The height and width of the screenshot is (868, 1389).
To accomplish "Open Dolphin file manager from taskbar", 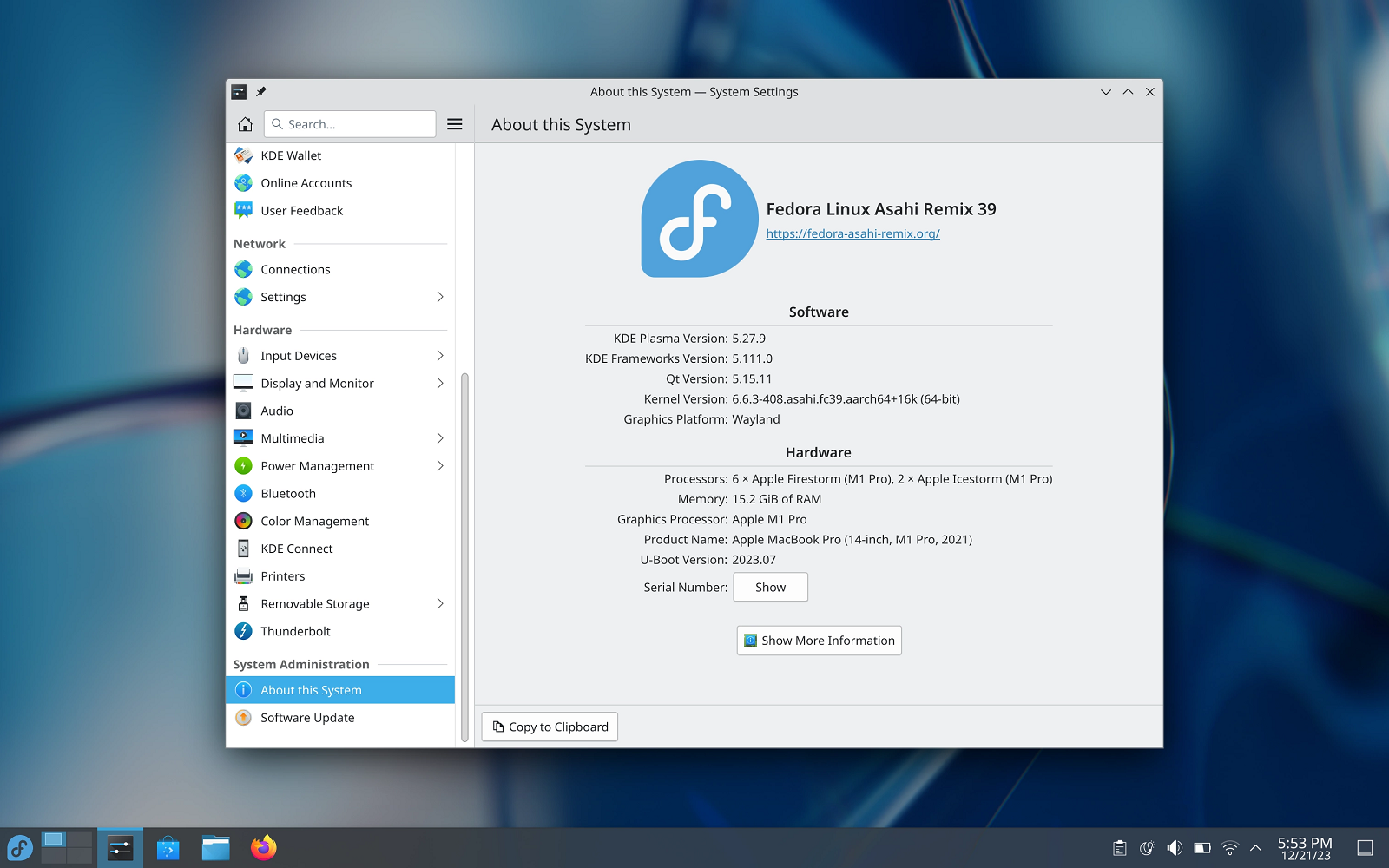I will [215, 847].
